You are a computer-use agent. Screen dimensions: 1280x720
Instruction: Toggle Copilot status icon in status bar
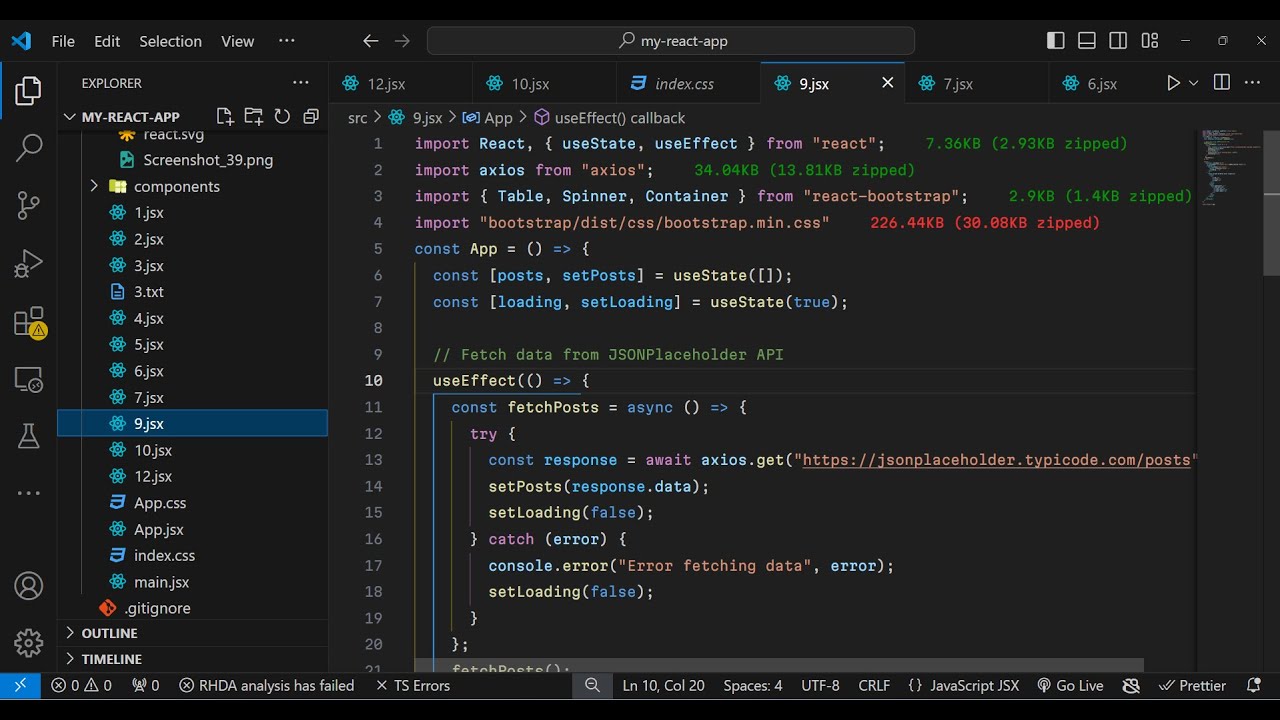pos(1131,685)
